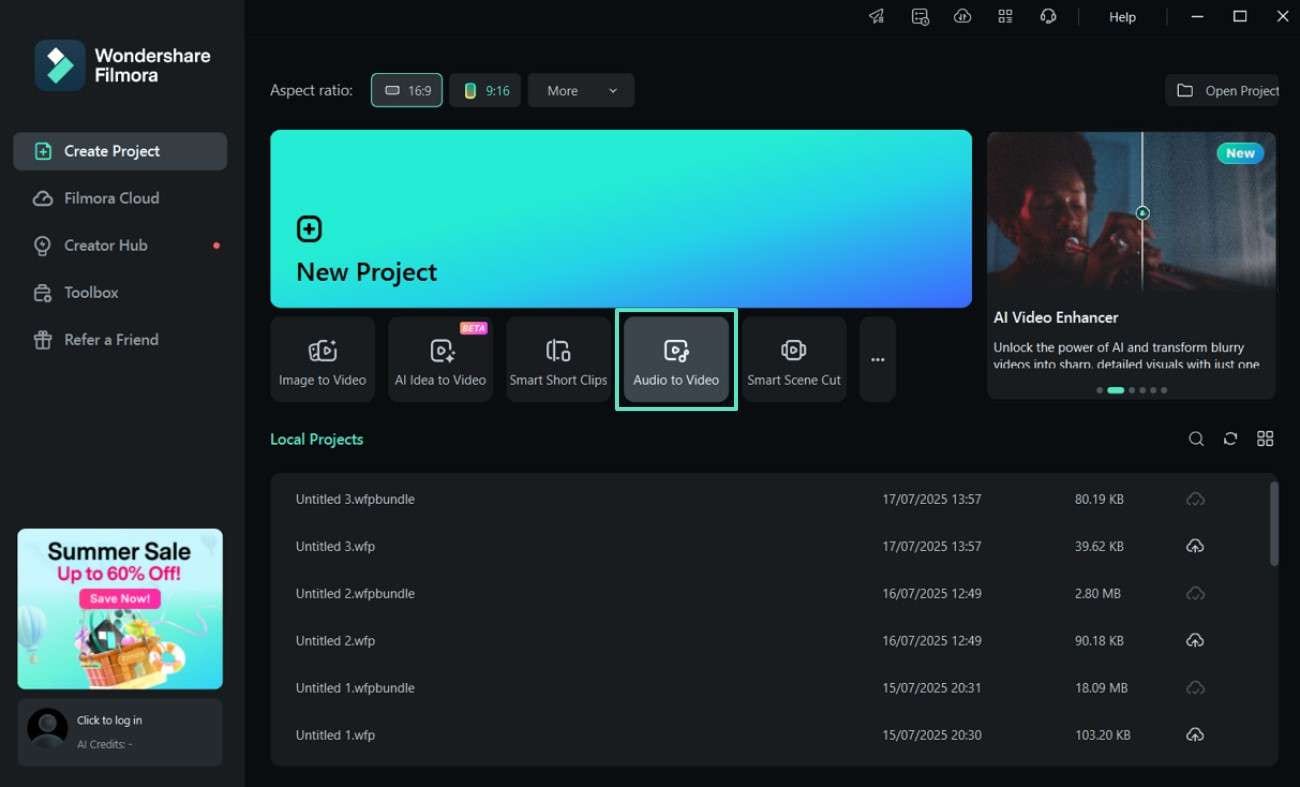This screenshot has width=1300, height=787.
Task: Select the active carousel indicator dot
Action: (1115, 390)
